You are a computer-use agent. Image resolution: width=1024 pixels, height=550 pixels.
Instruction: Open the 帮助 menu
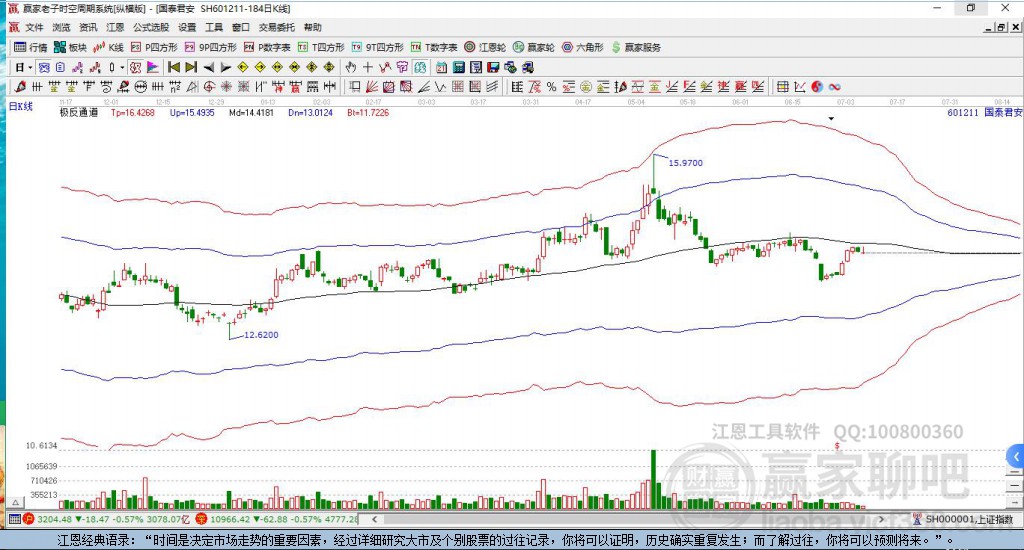(x=313, y=27)
